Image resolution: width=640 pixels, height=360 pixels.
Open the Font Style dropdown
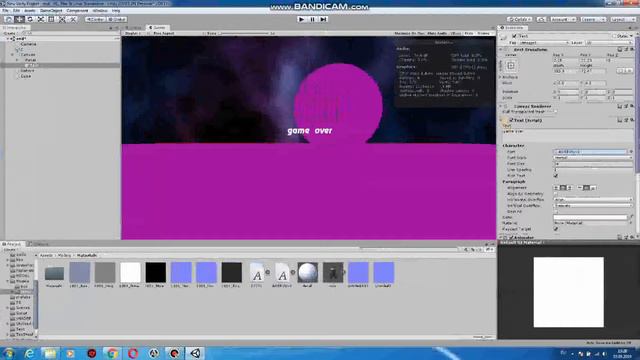coord(593,158)
